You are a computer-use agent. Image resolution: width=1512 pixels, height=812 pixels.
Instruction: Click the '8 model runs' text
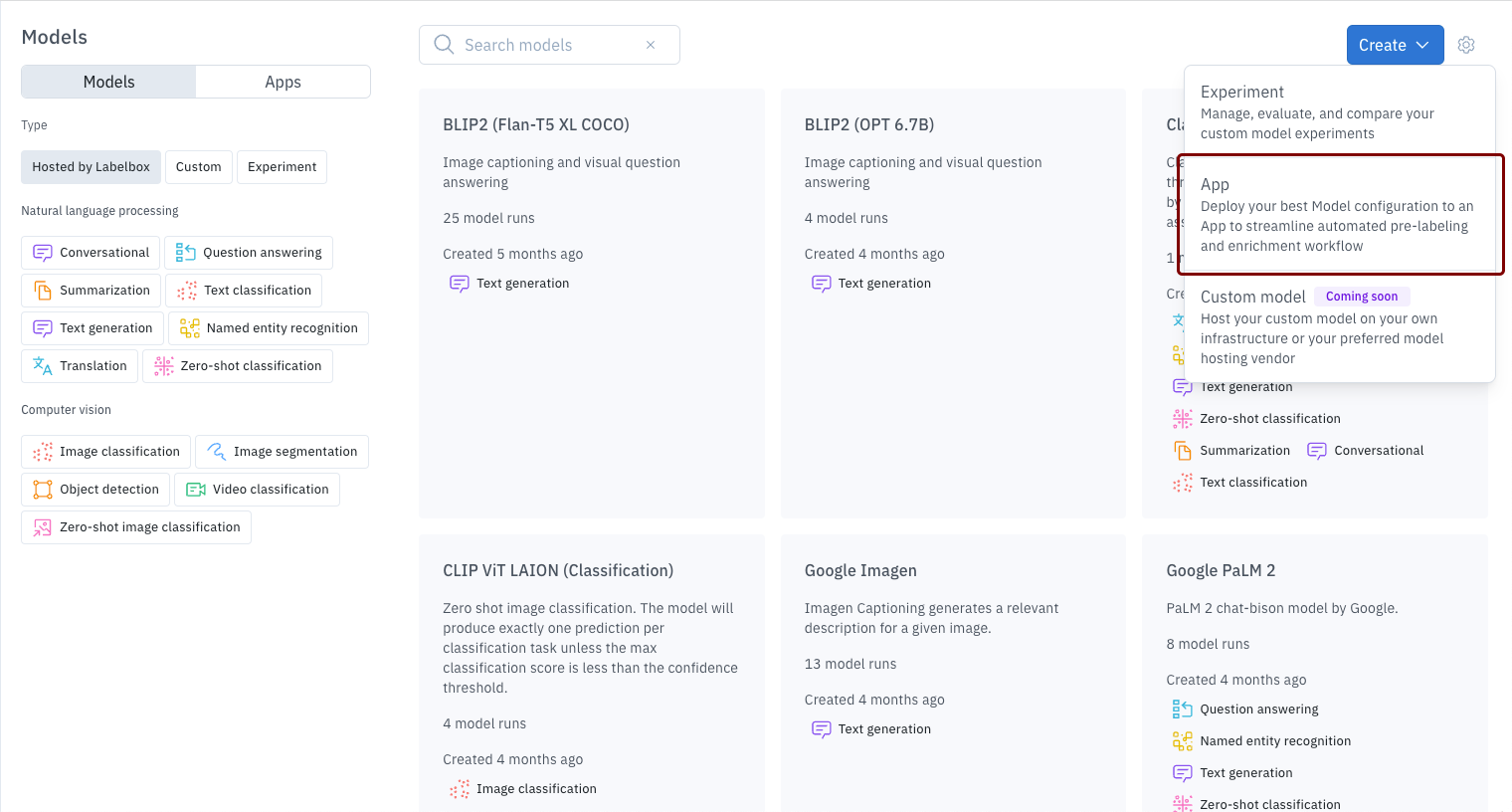[x=1208, y=644]
